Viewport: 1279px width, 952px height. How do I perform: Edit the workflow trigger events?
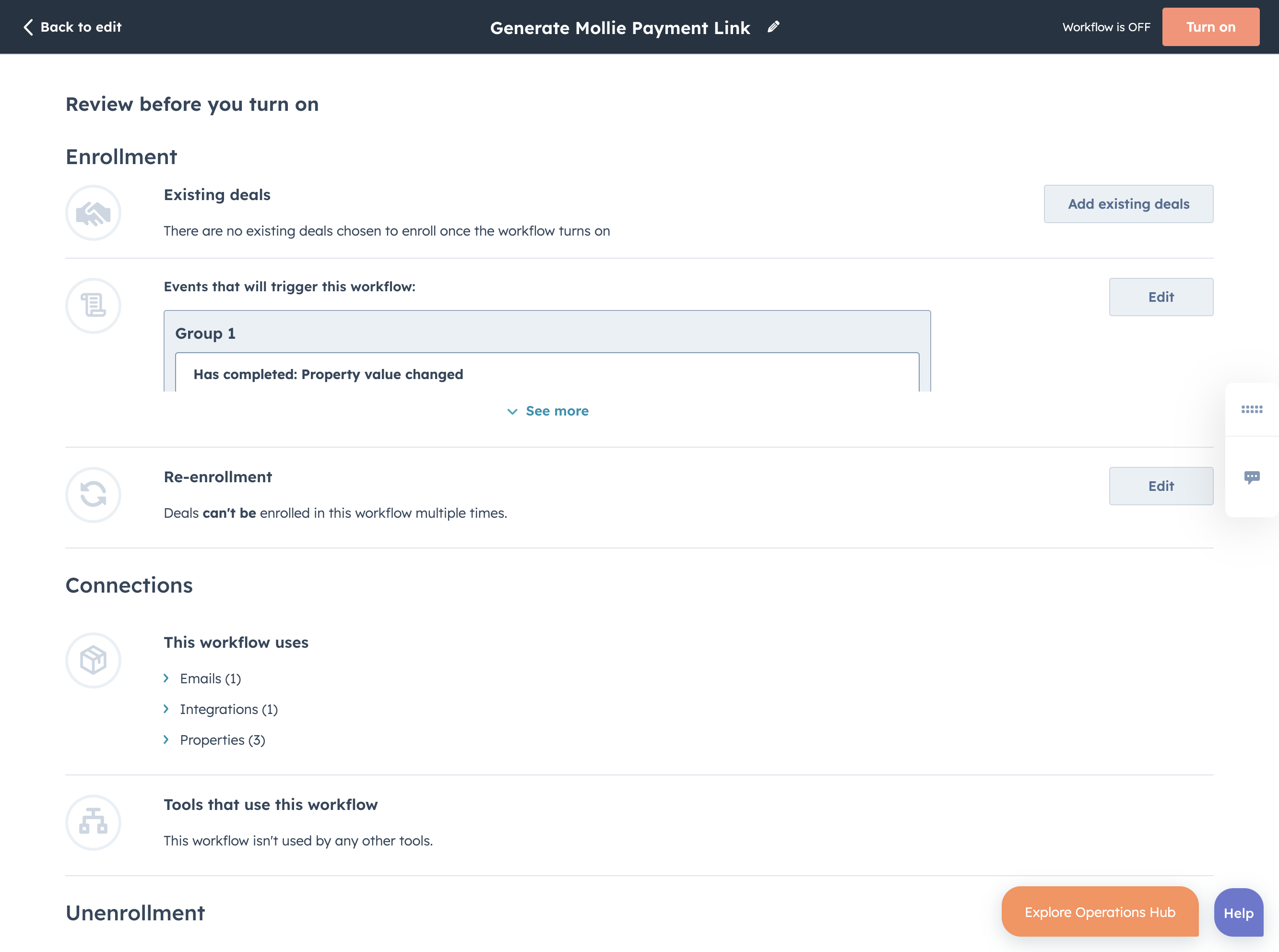(x=1161, y=297)
